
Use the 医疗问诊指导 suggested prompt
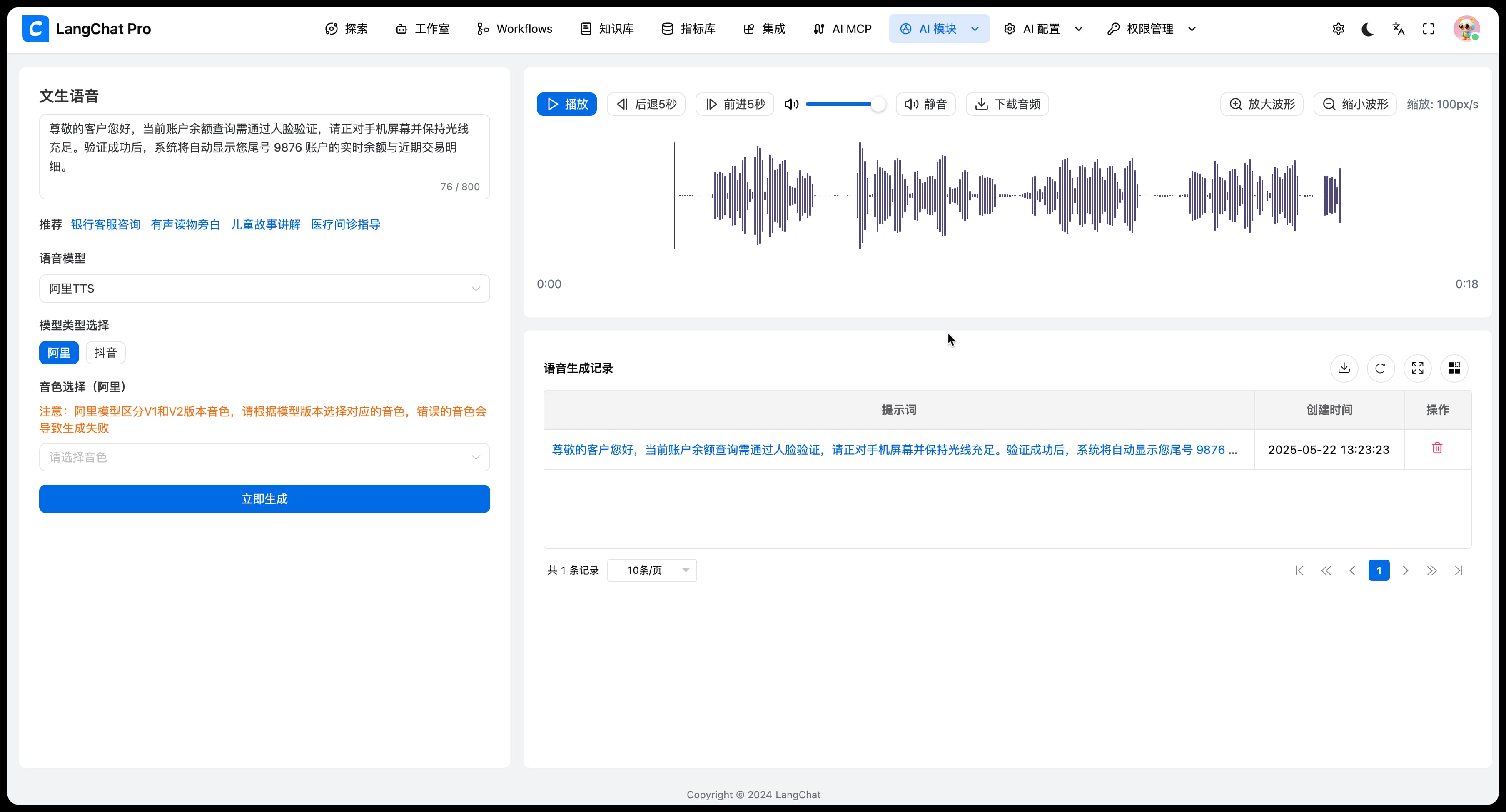click(x=346, y=224)
